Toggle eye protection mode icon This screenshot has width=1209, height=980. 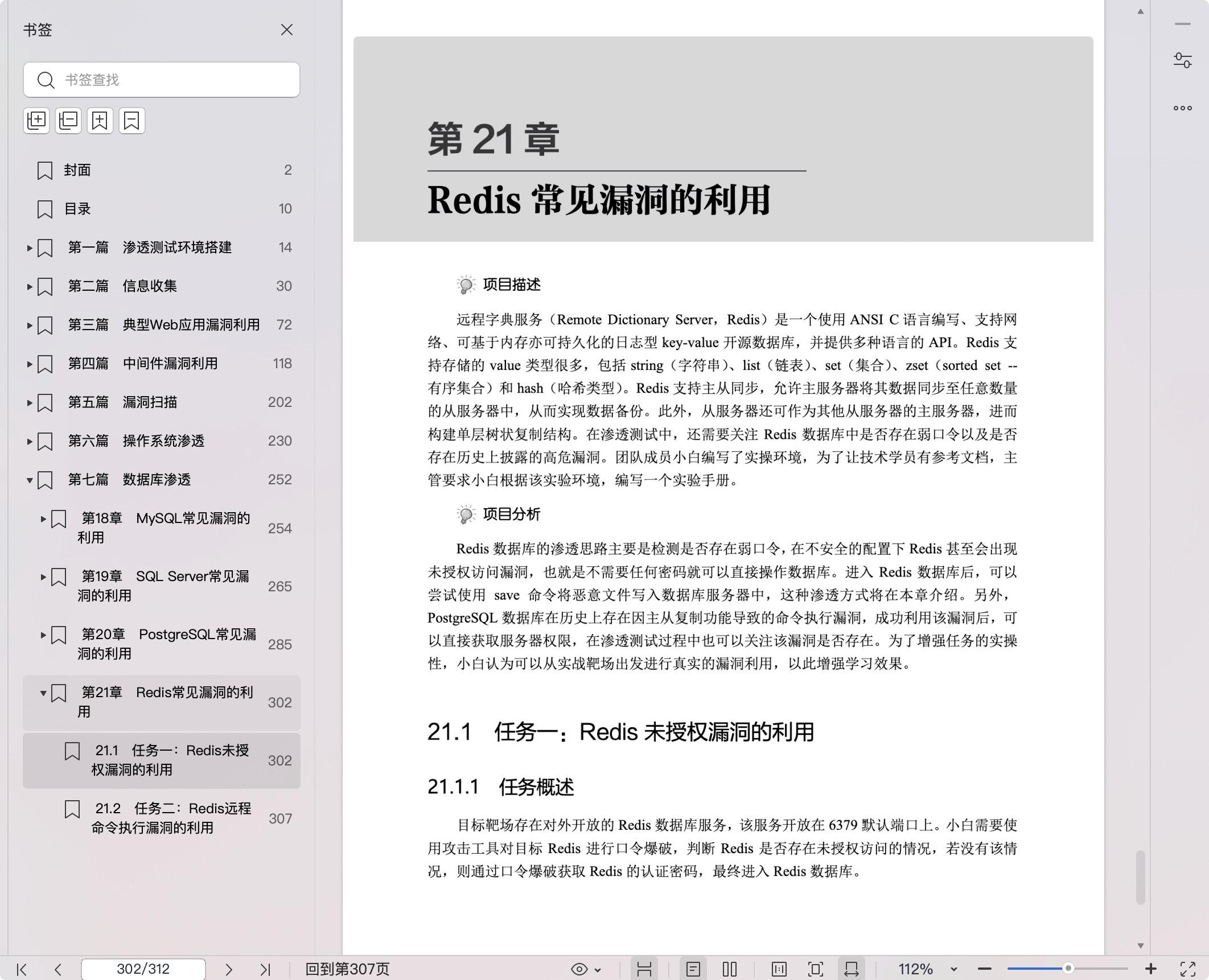tap(579, 969)
